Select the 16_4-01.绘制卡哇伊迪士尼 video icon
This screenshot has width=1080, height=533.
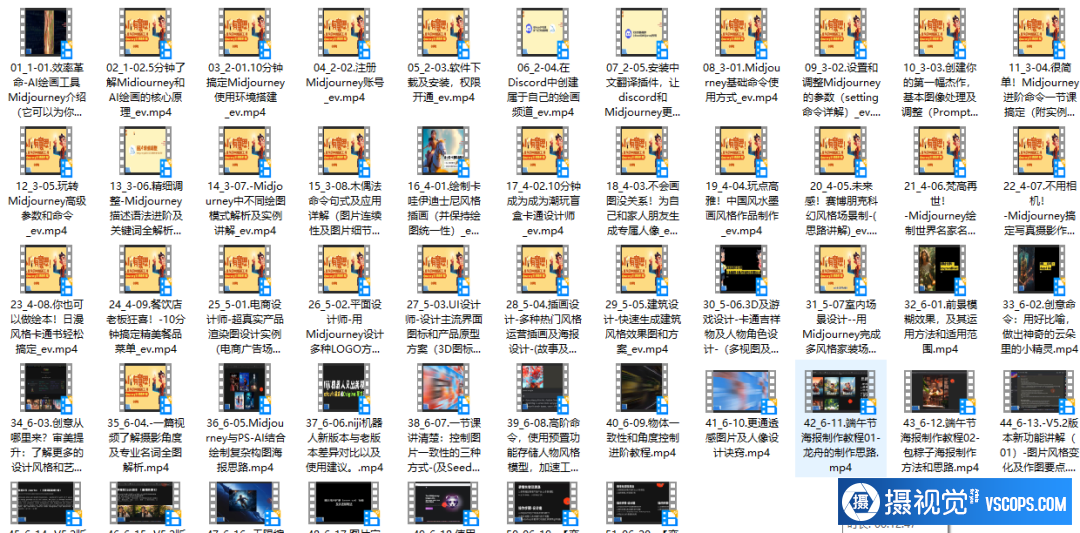[x=444, y=149]
